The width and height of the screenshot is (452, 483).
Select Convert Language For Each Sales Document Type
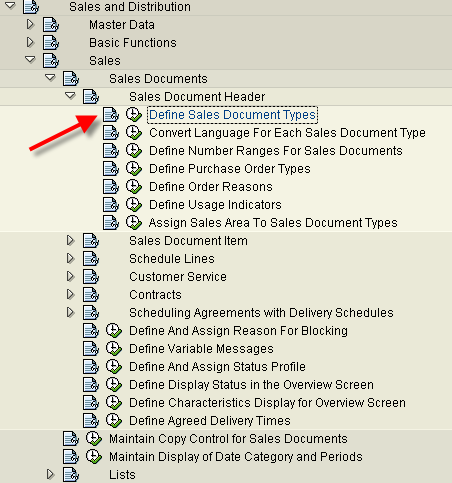click(x=287, y=133)
